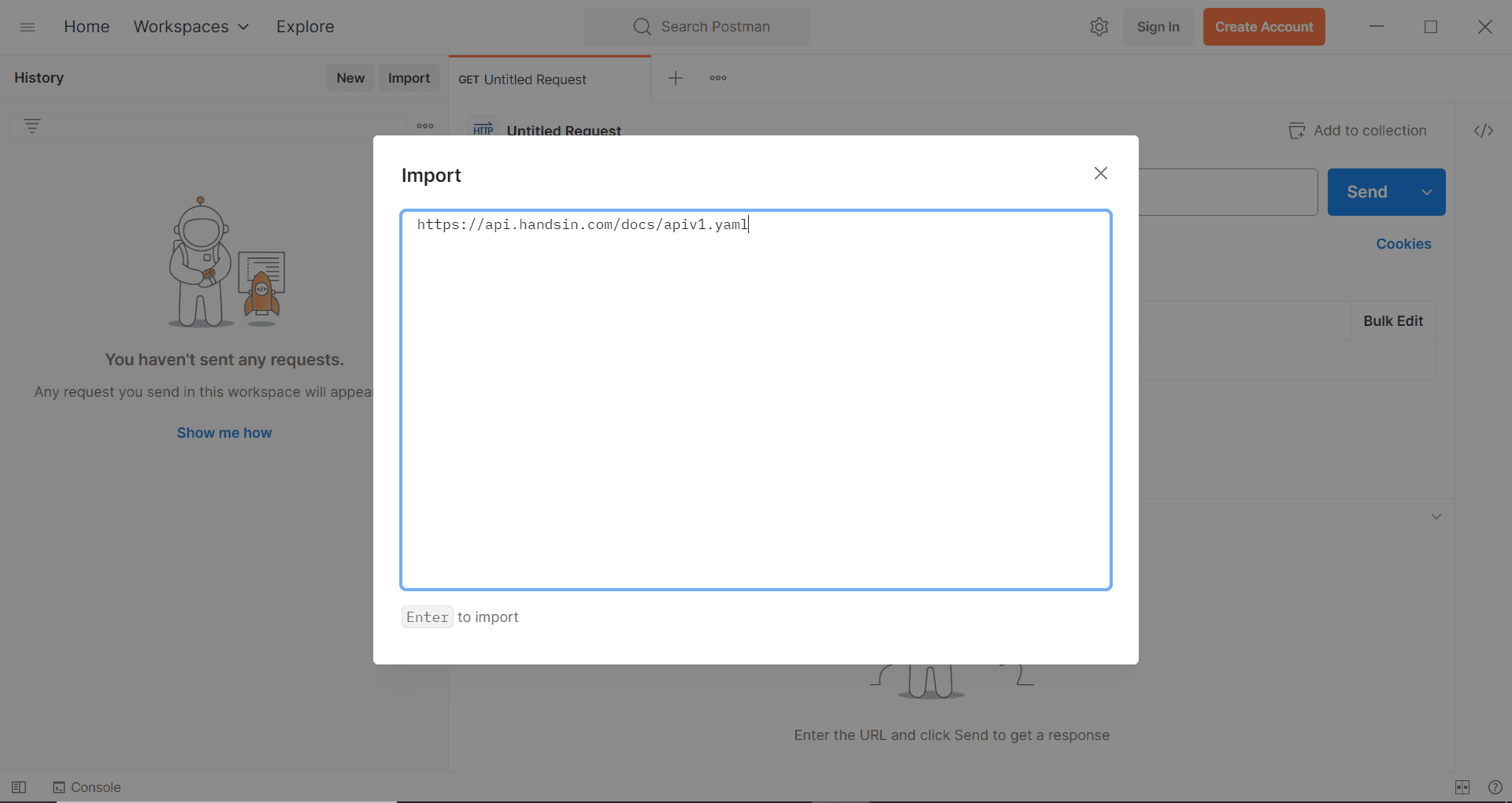Screen dimensions: 1512x803
Task: Click the Show me how link
Action: point(224,433)
